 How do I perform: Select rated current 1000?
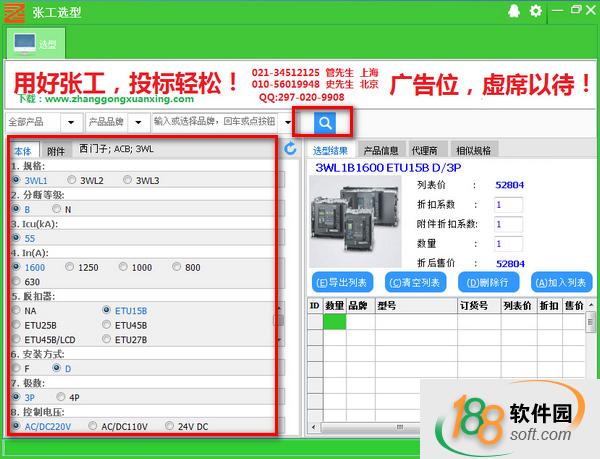click(x=123, y=267)
